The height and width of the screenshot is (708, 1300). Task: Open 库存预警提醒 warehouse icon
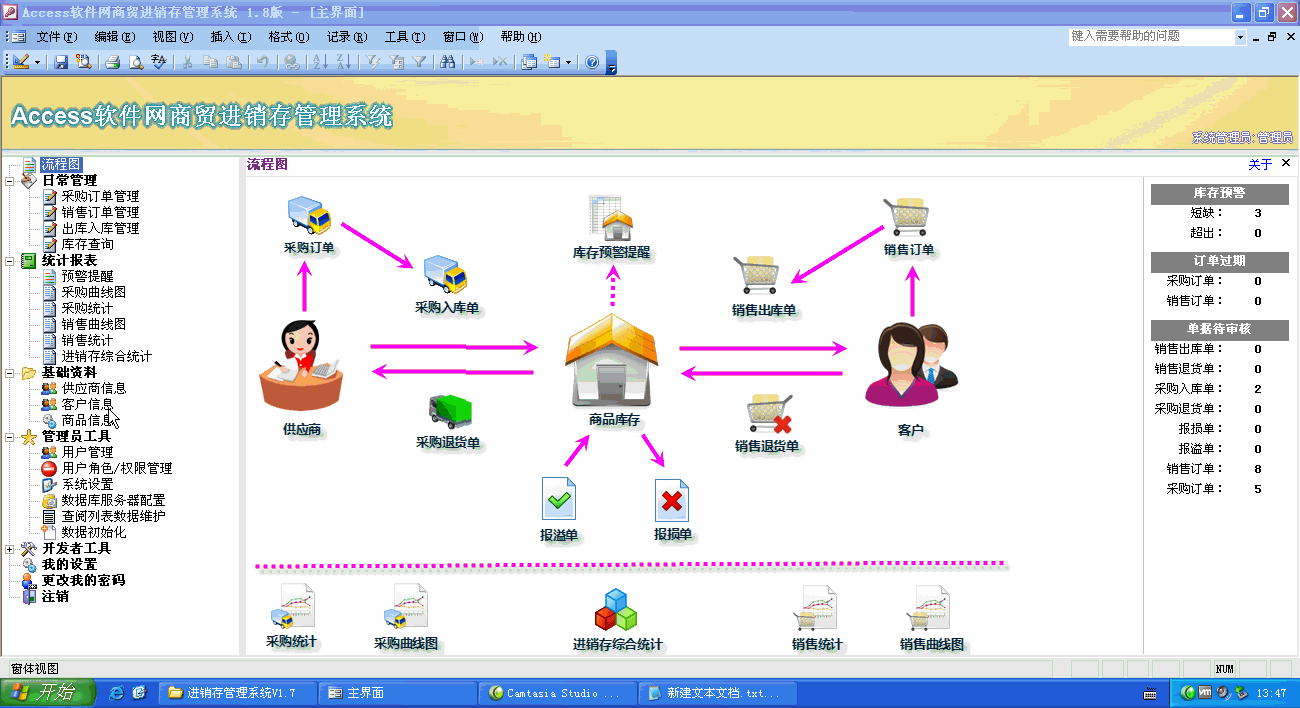click(x=611, y=218)
